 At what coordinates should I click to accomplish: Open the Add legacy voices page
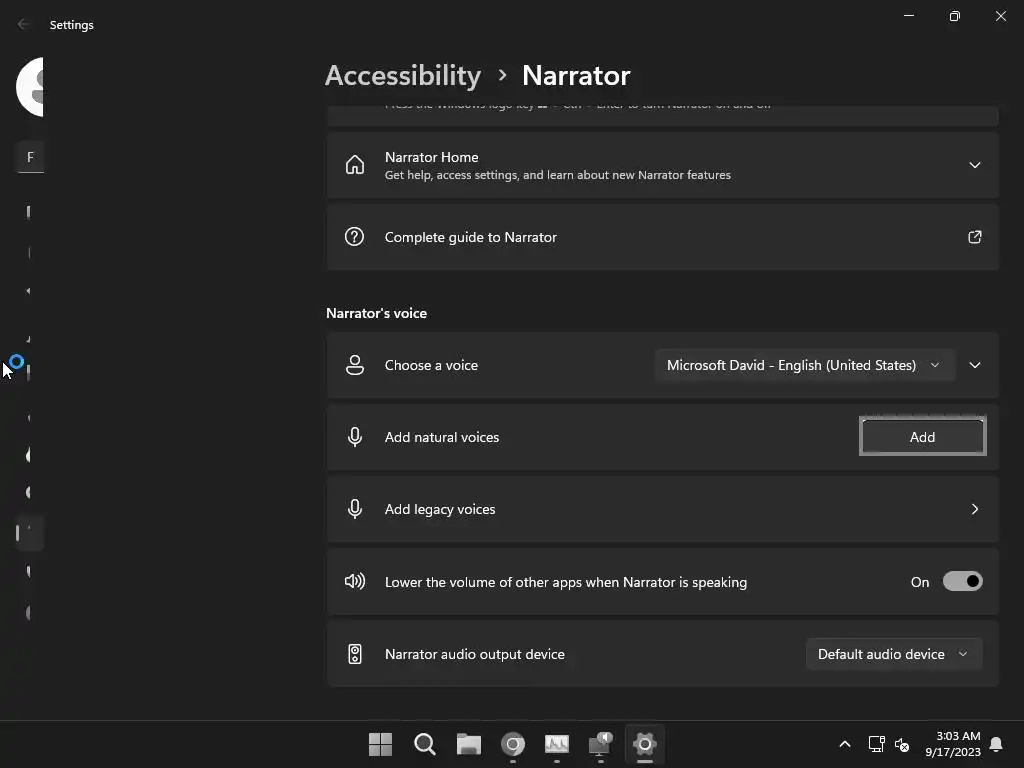click(662, 509)
